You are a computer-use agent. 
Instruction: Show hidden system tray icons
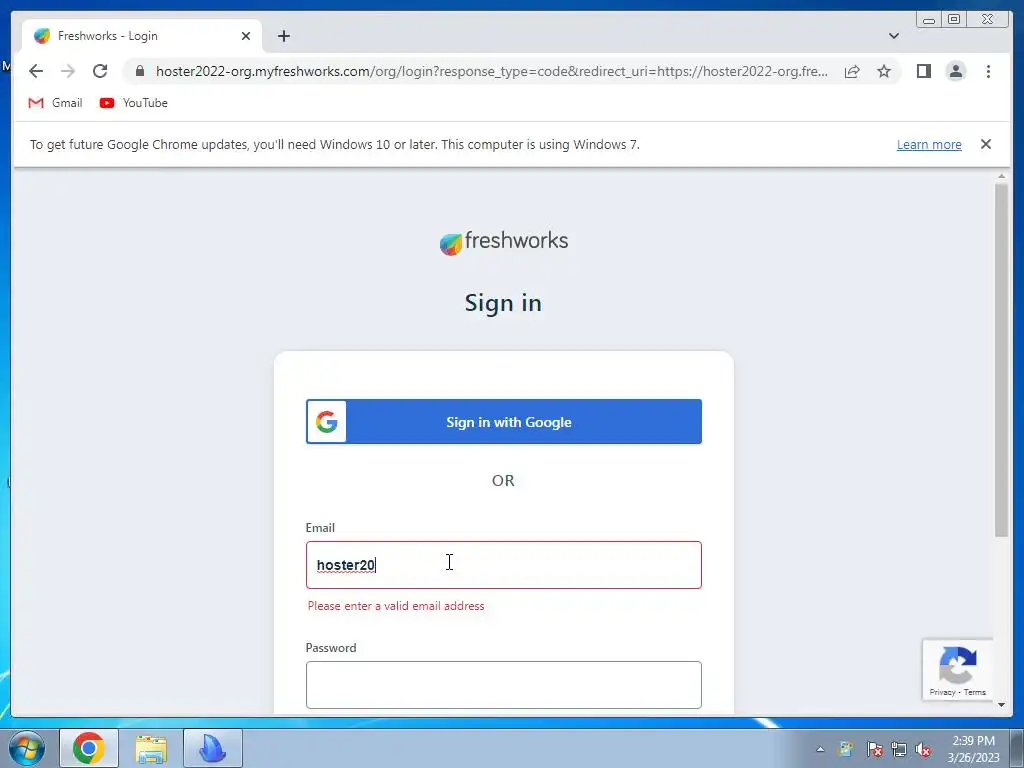coord(820,749)
